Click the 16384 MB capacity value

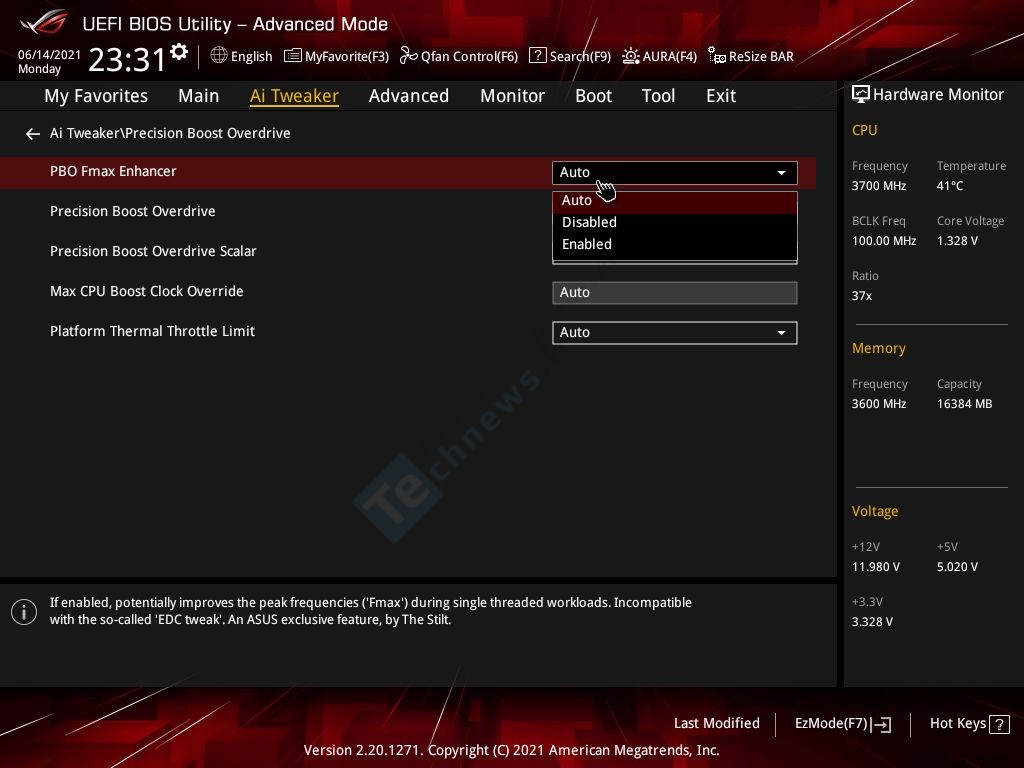964,404
